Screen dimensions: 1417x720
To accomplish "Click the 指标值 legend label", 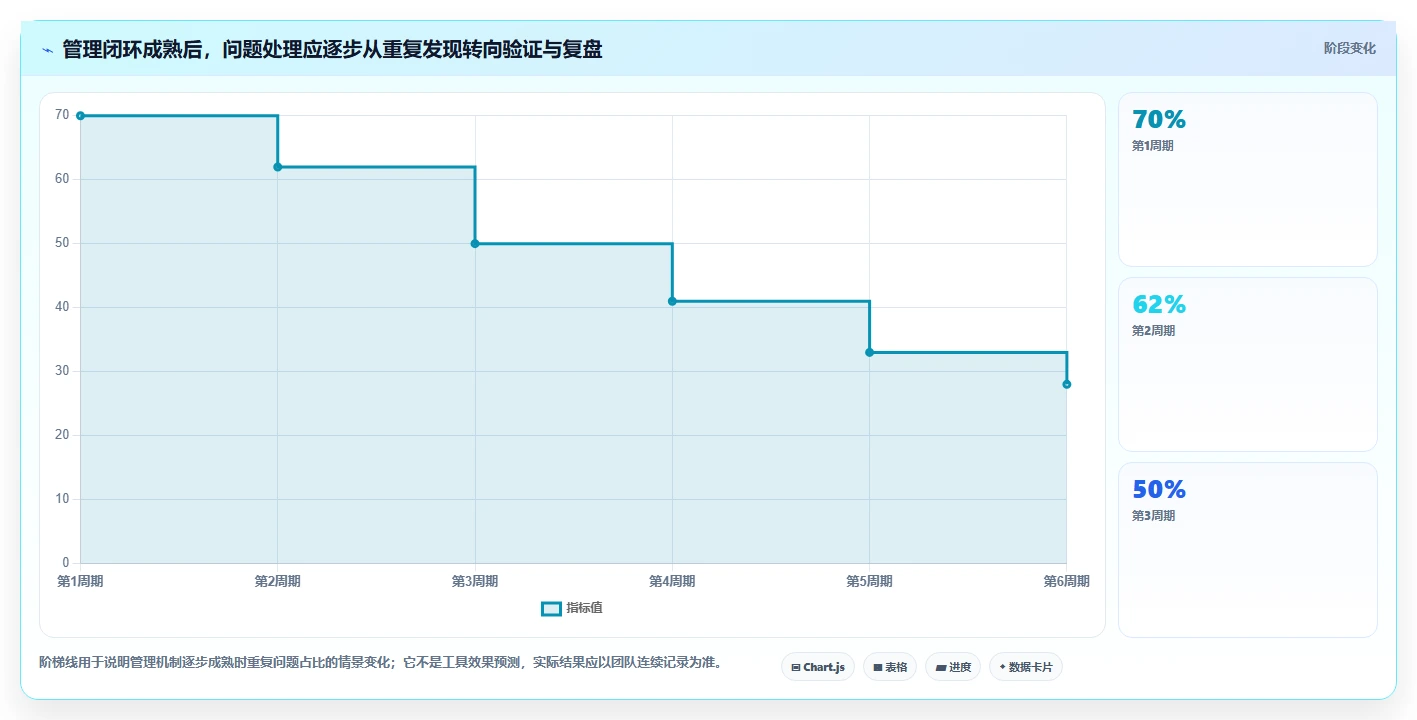I will point(584,608).
